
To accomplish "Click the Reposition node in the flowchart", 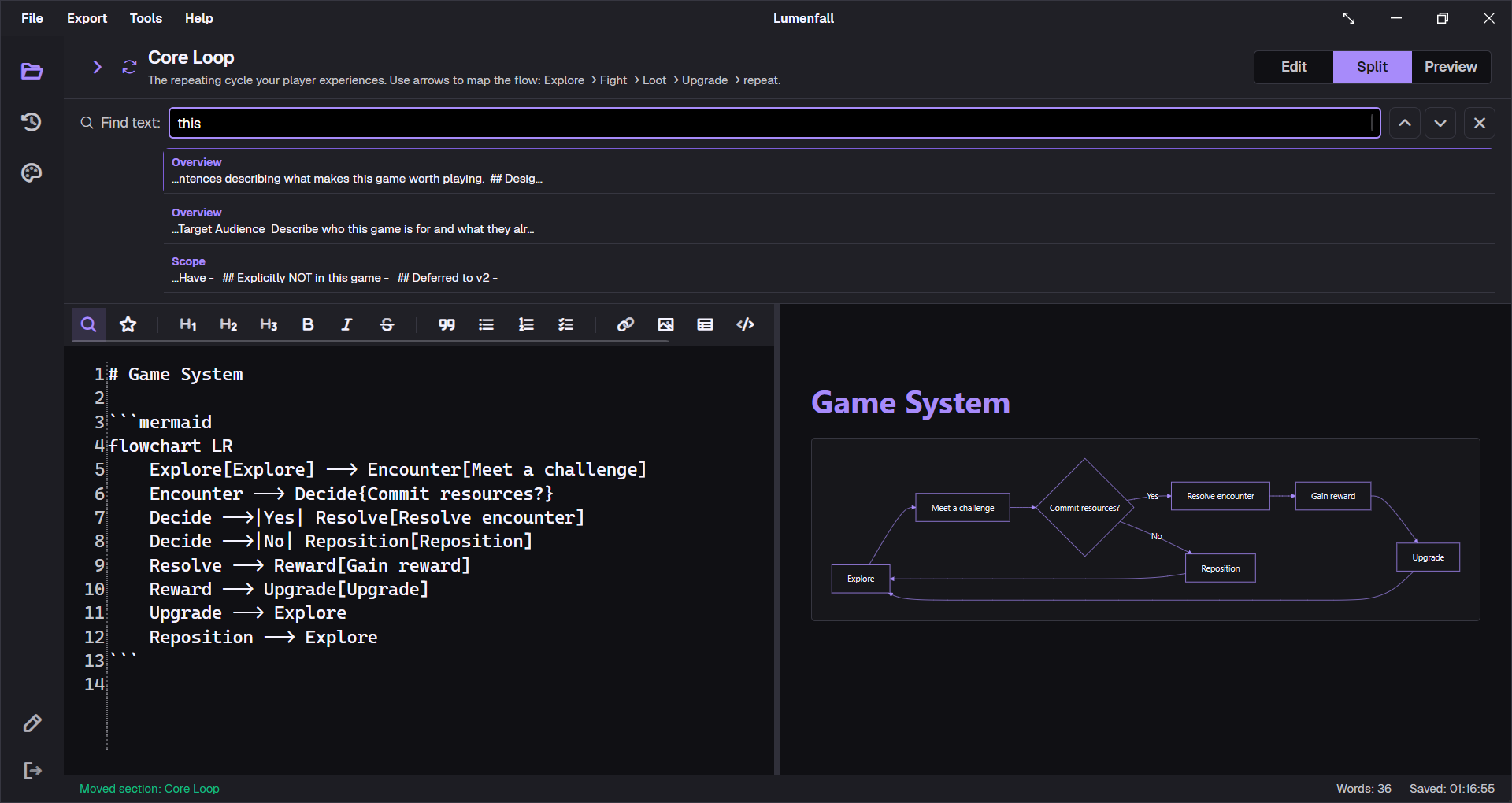I will [x=1220, y=568].
